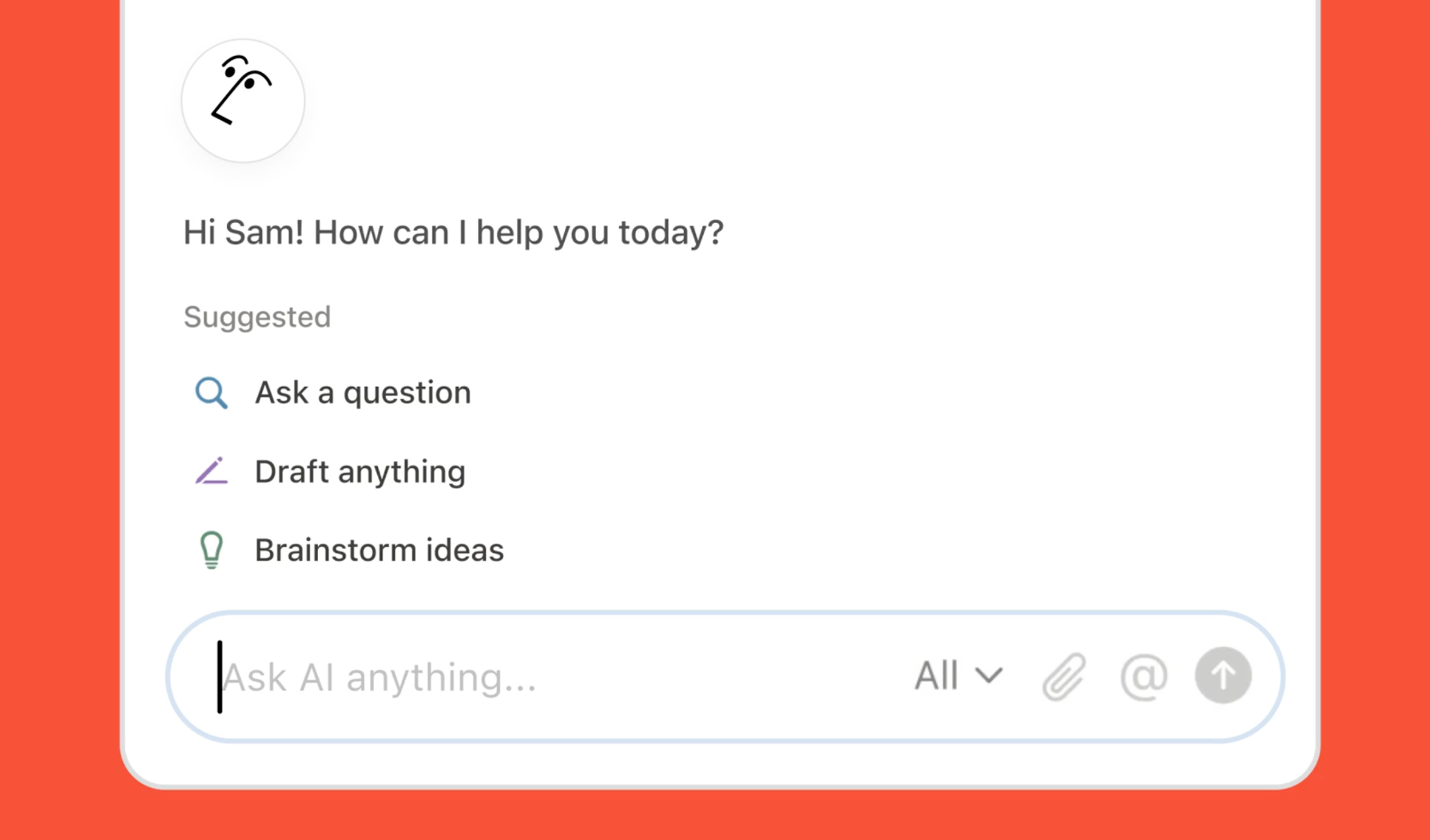
Task: Click the magnifying glass icon beside Ask a question
Action: 211,393
